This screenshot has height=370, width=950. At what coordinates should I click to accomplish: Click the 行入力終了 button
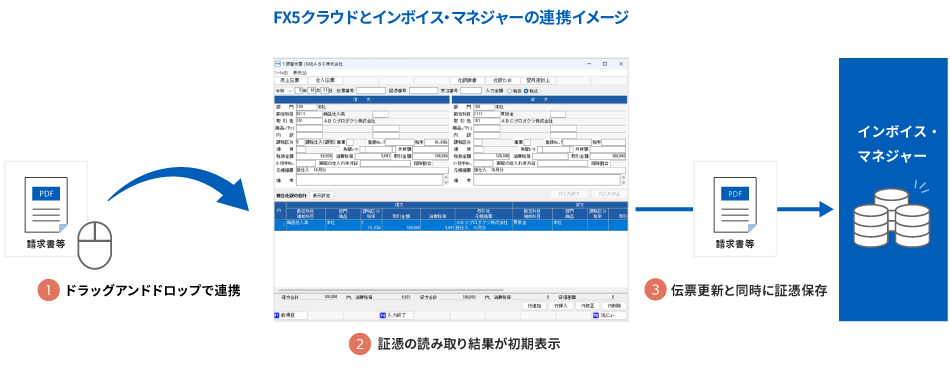point(569,194)
